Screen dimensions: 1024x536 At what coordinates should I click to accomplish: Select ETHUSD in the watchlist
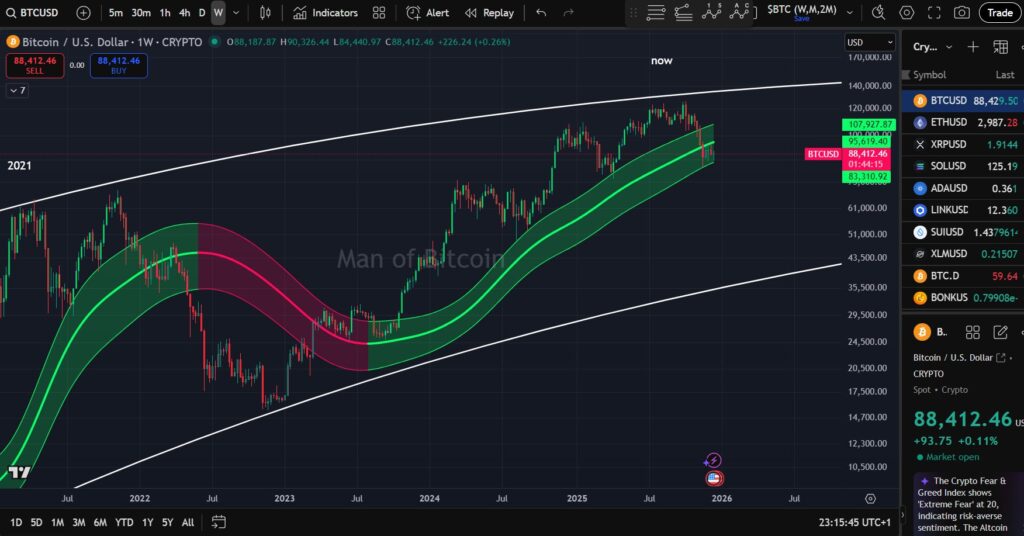coord(963,122)
